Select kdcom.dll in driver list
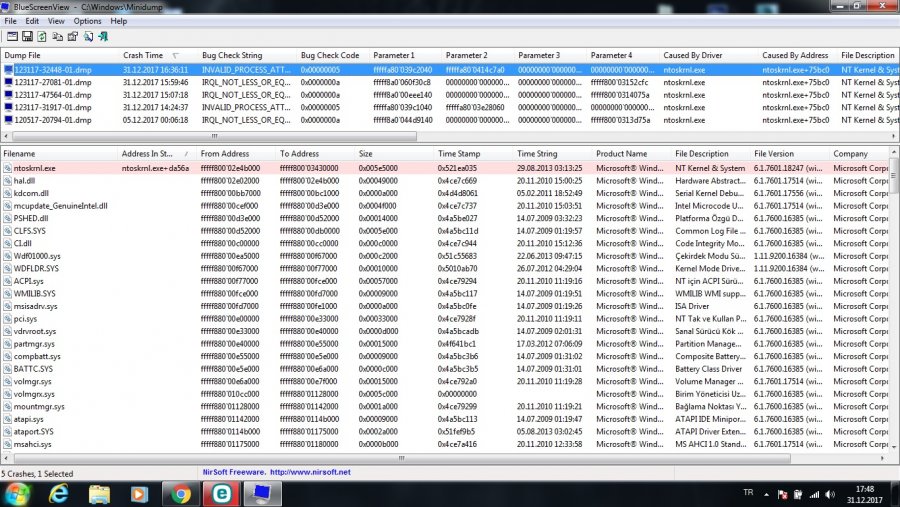Image resolution: width=900 pixels, height=507 pixels. (x=31, y=193)
